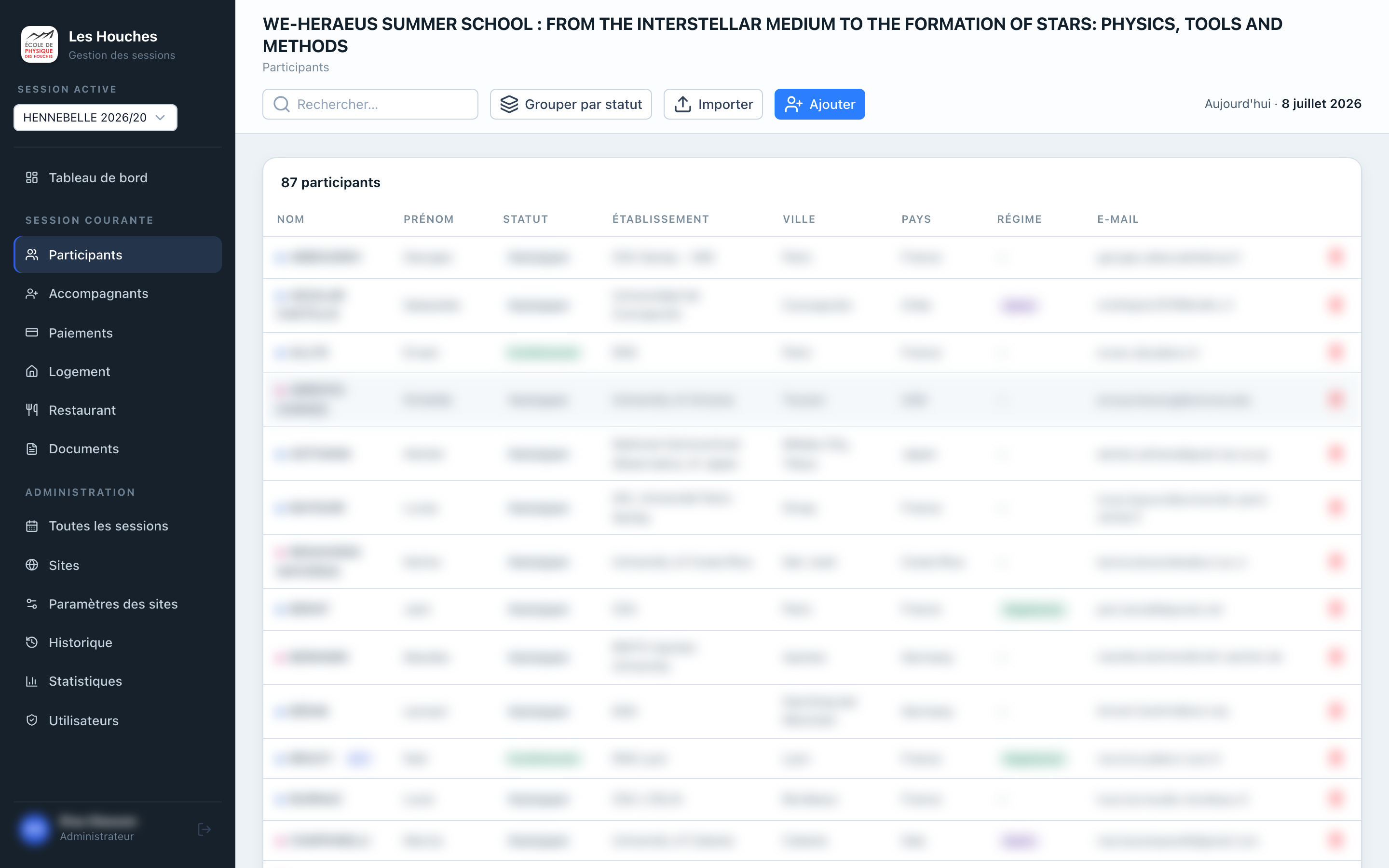Click the add-user icon on Ajouter button
Viewport: 1389px width, 868px height.
[794, 104]
